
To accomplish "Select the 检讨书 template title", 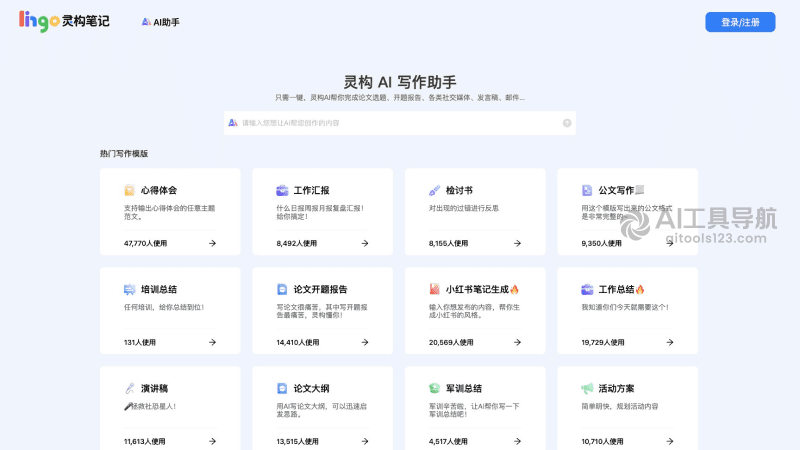I will [x=459, y=190].
